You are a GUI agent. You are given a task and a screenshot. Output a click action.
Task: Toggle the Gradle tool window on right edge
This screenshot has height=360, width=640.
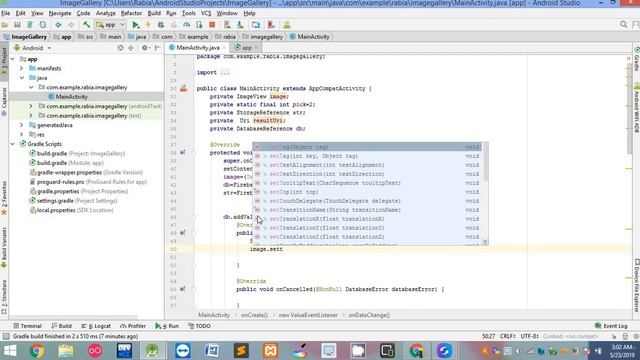pyautogui.click(x=636, y=59)
